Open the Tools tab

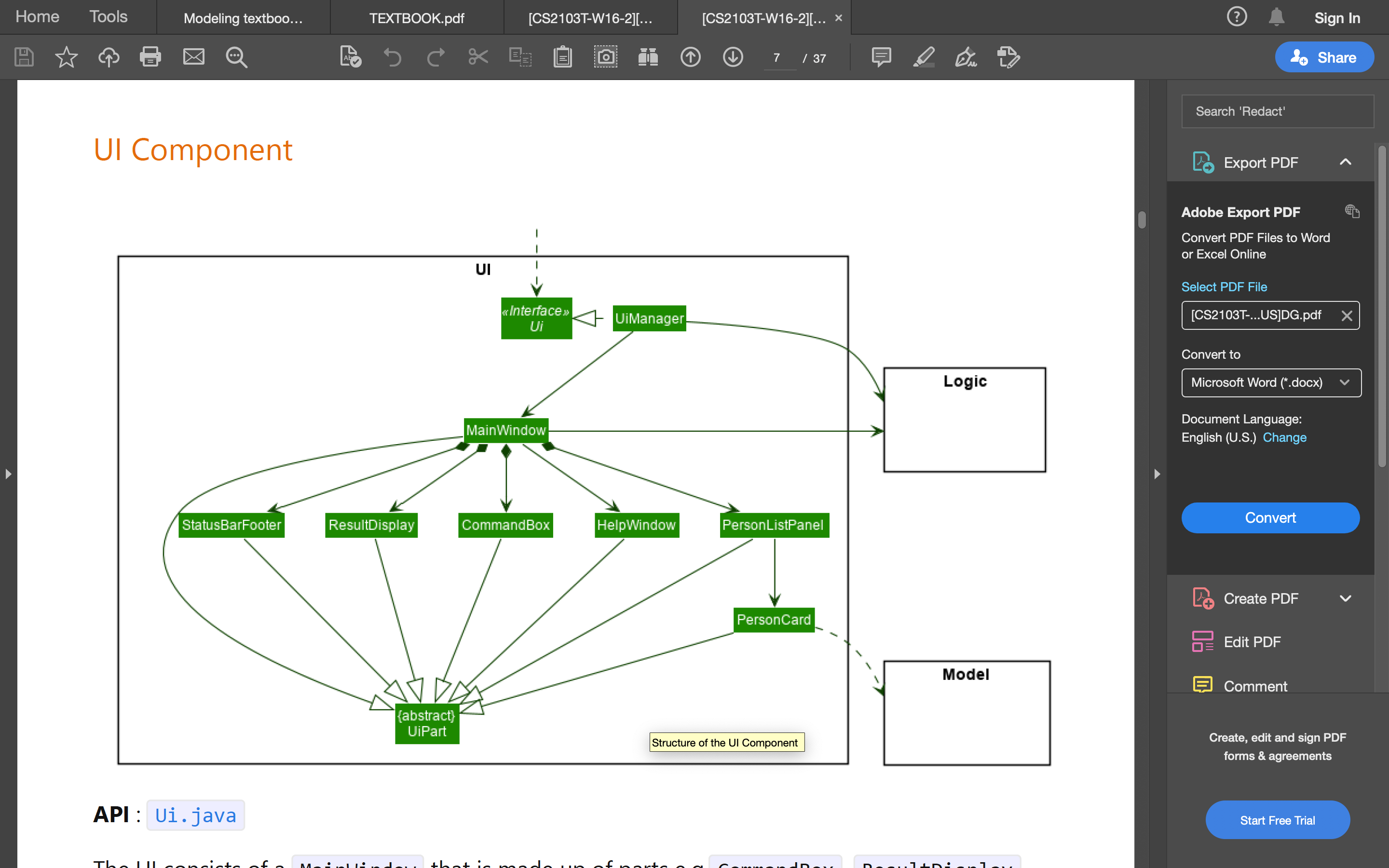click(x=108, y=17)
